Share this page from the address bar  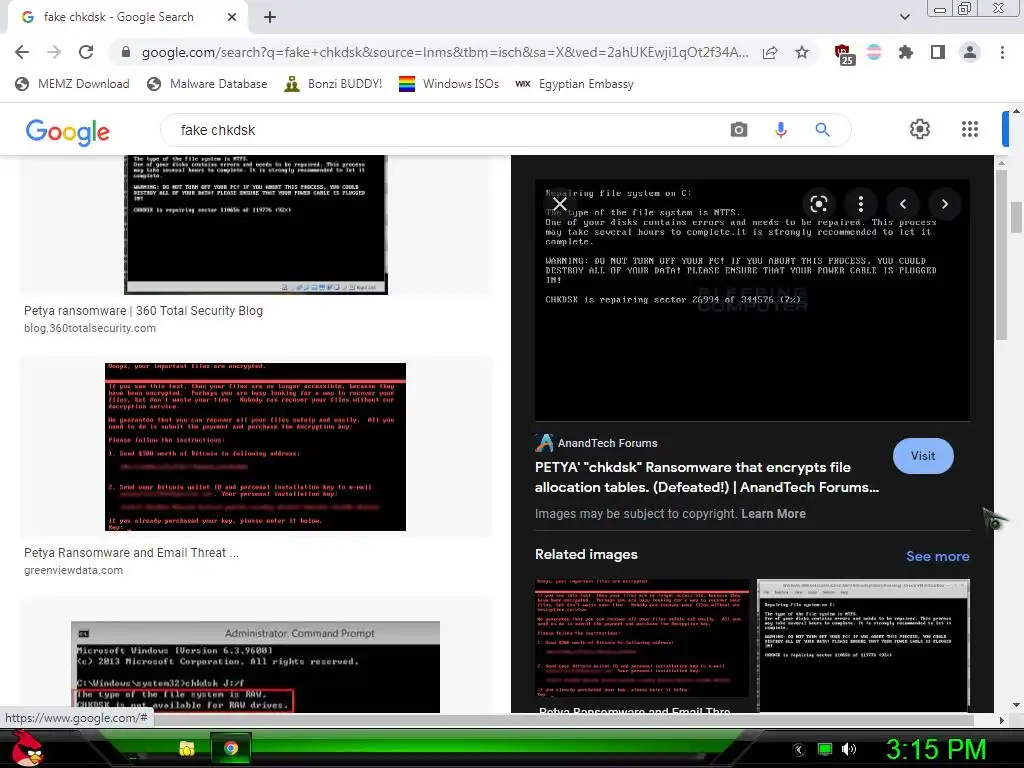770,52
